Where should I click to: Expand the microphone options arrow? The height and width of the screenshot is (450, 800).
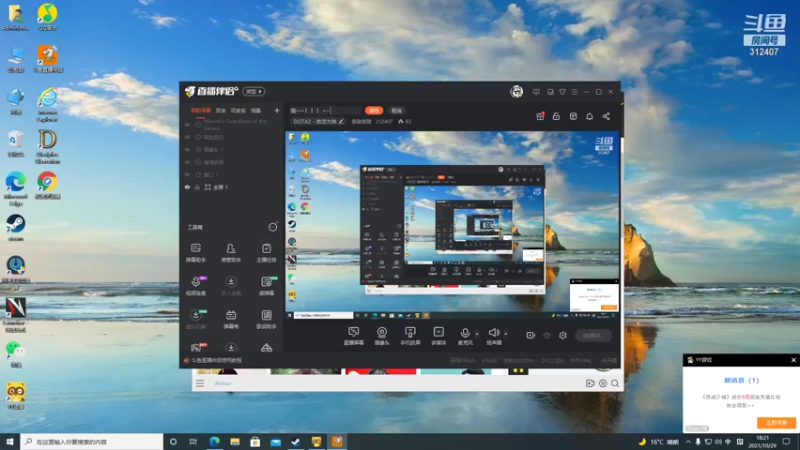coord(477,334)
